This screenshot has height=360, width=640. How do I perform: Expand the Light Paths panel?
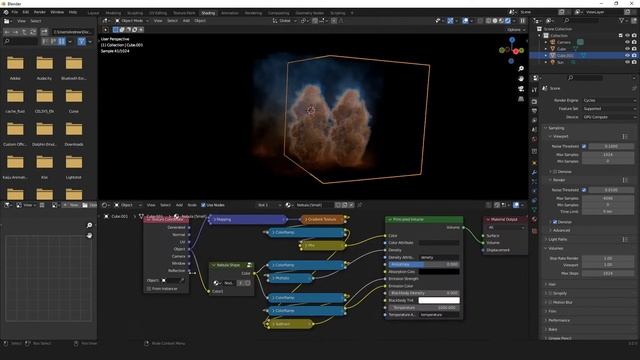pyautogui.click(x=558, y=240)
